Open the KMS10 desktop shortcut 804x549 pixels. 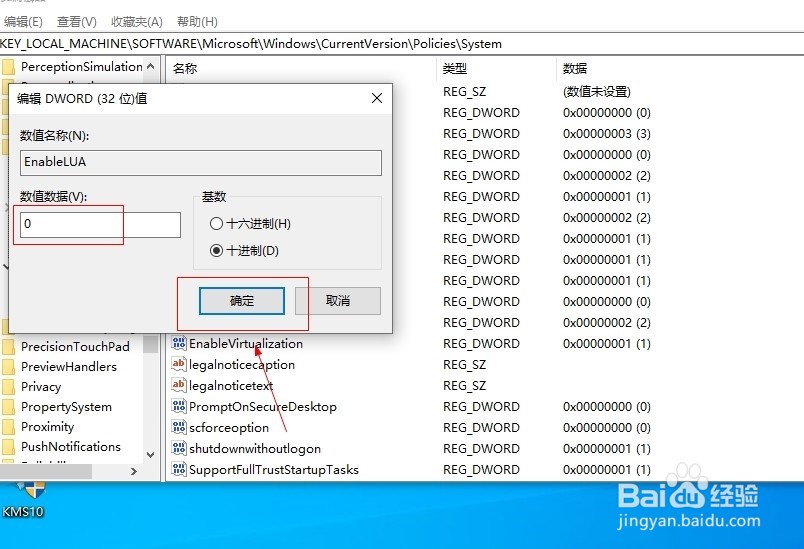coord(24,500)
